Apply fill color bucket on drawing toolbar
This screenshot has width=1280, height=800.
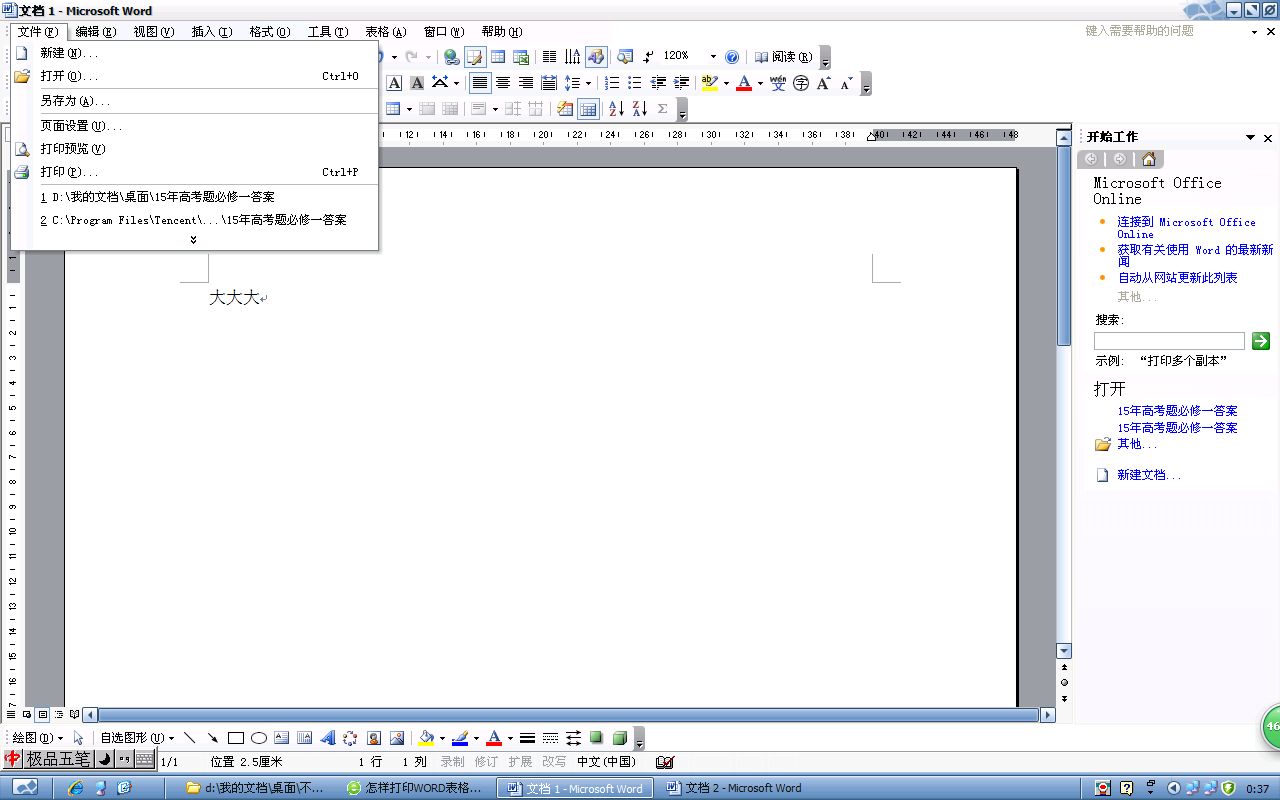click(427, 738)
